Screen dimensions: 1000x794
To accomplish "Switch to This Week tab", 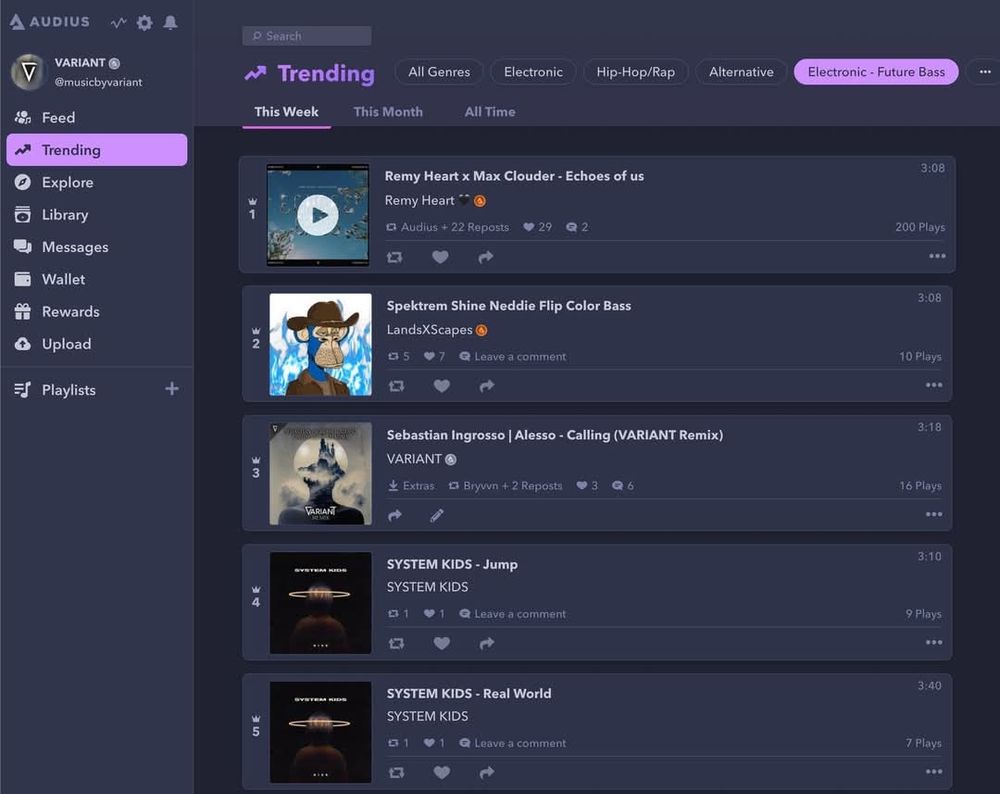I will tap(286, 112).
